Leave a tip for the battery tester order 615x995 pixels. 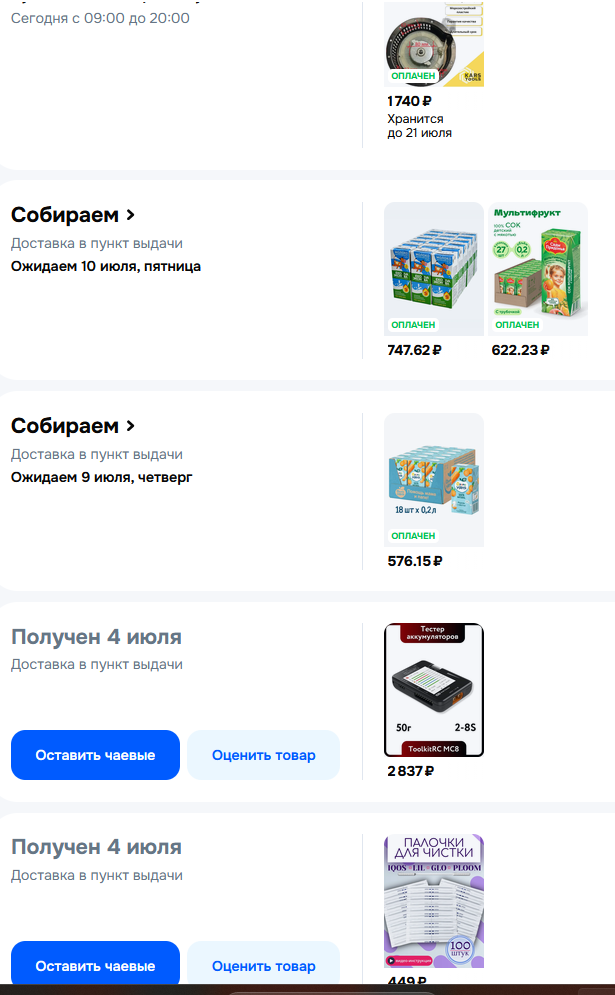click(95, 755)
